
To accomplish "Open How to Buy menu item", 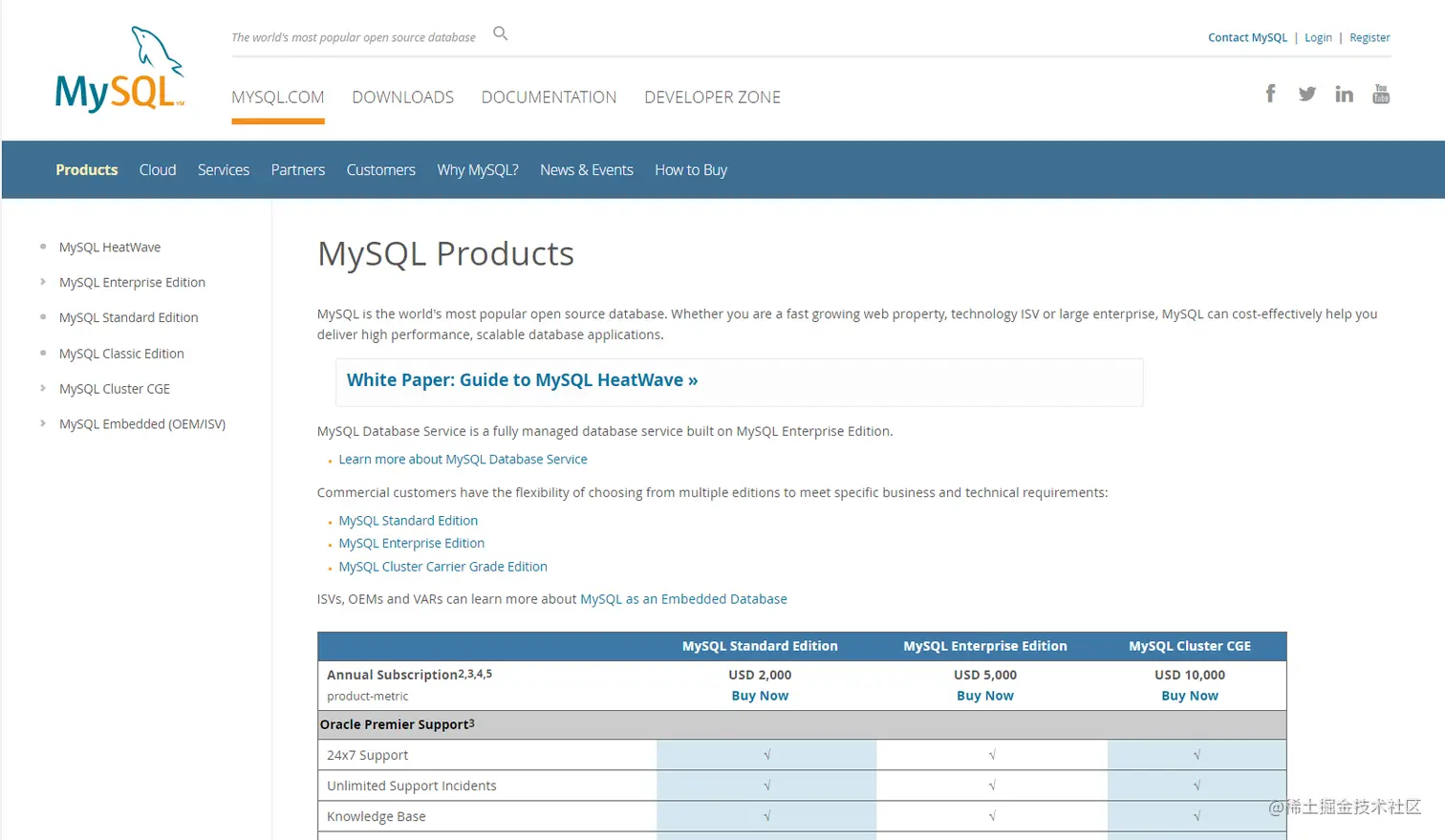I will point(691,170).
